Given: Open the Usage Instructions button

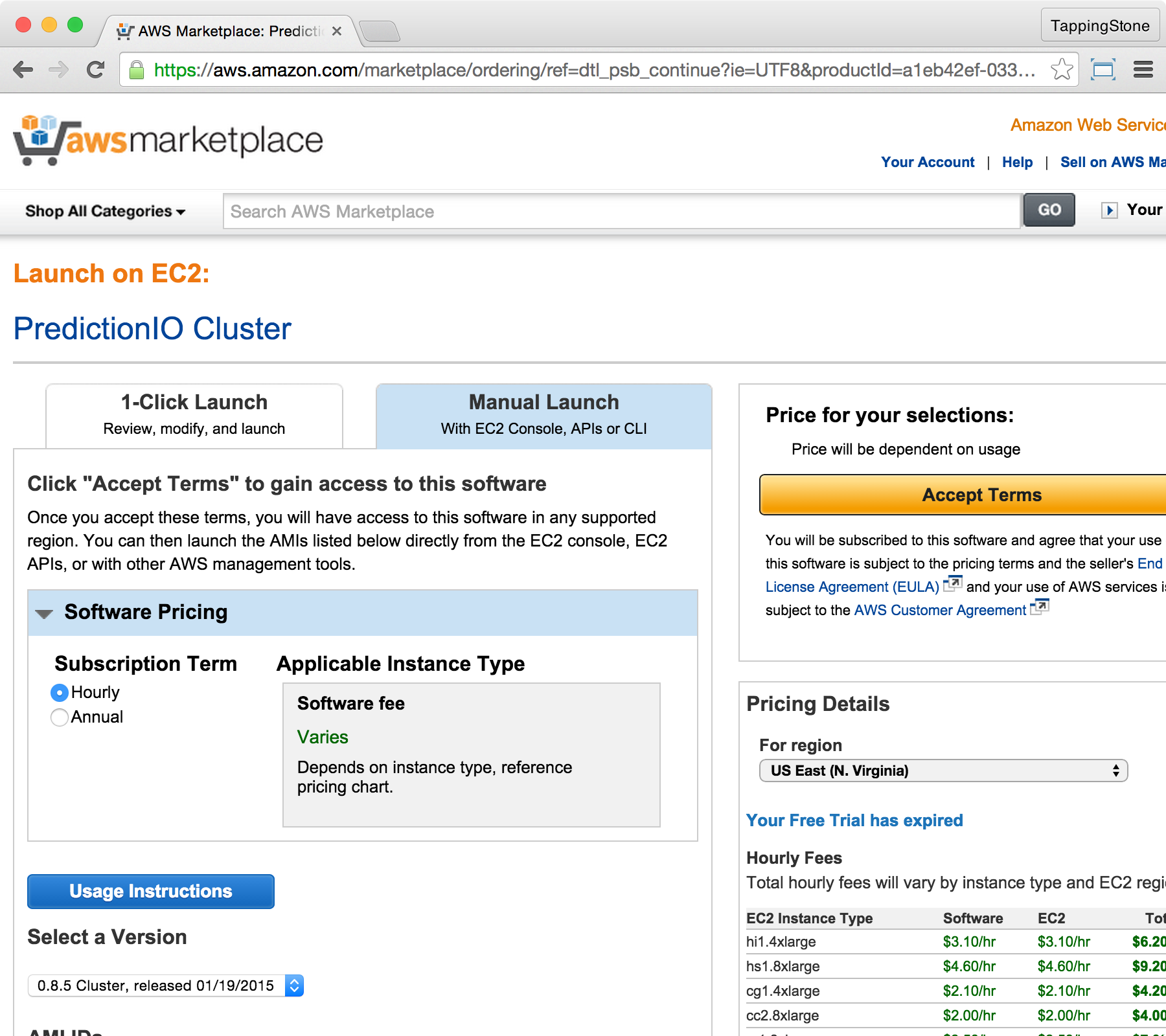Looking at the screenshot, I should coord(151,892).
